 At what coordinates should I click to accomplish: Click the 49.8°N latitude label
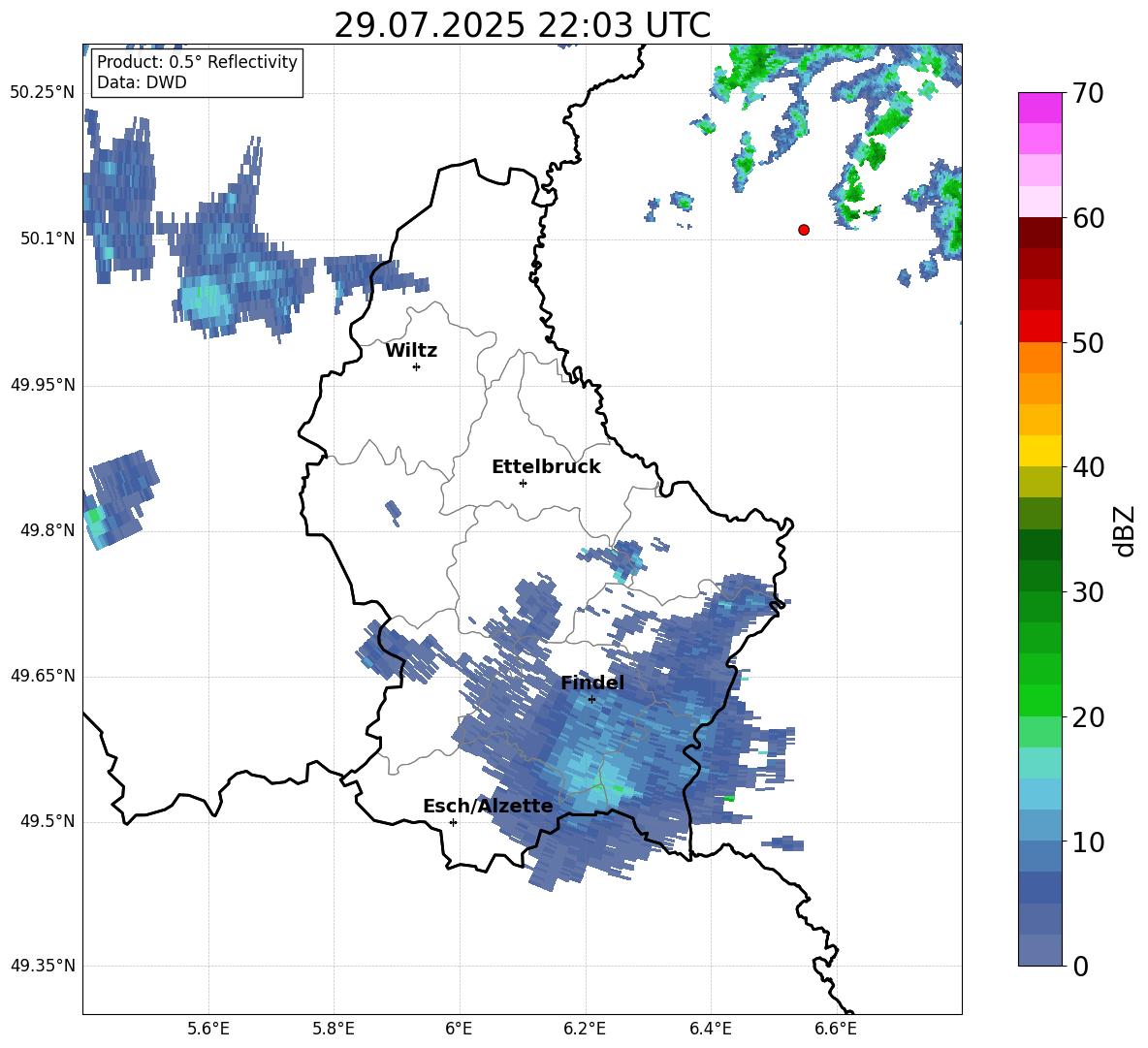tap(48, 530)
